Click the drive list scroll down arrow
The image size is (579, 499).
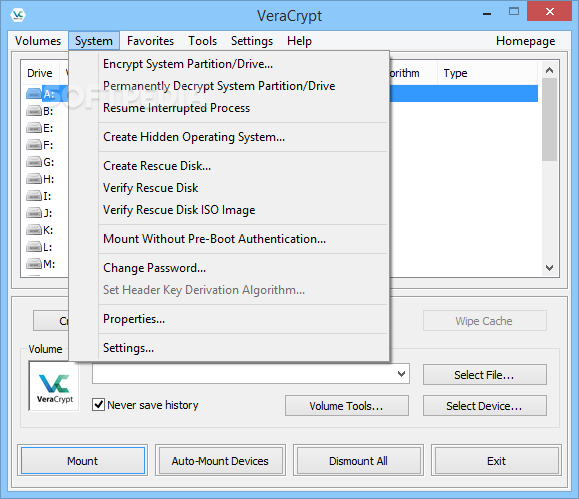click(x=549, y=267)
